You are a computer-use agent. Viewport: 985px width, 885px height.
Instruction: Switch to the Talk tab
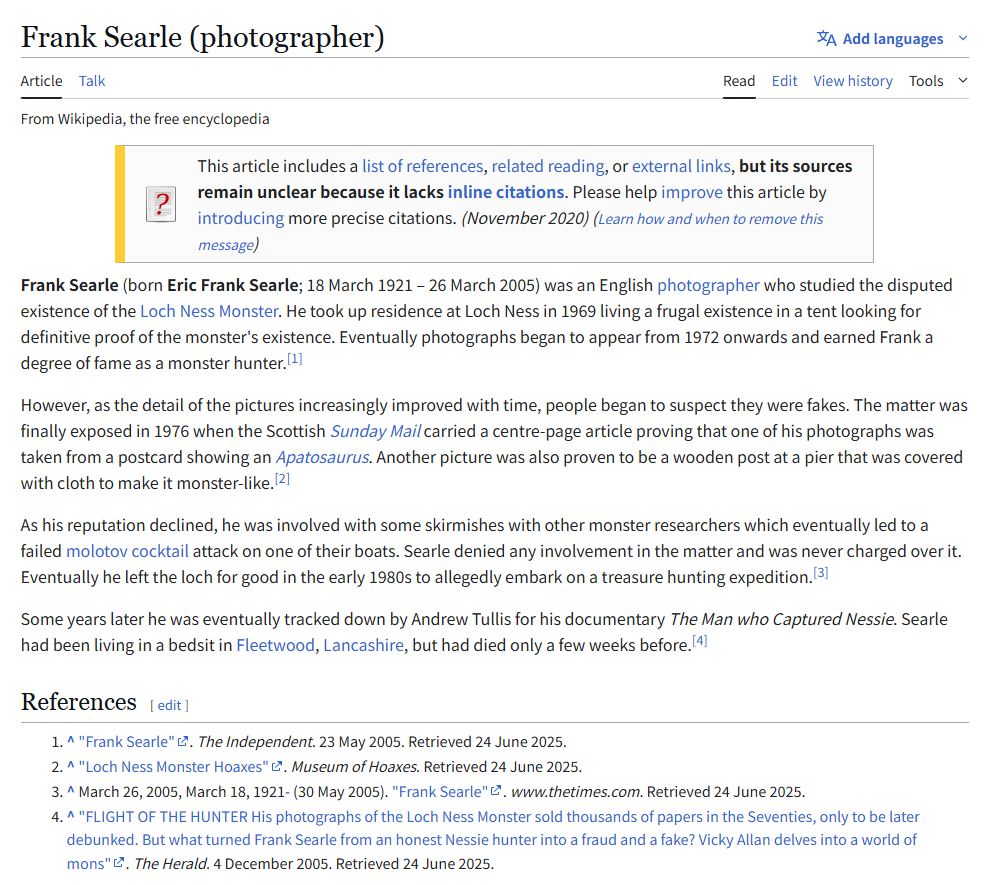click(x=92, y=81)
